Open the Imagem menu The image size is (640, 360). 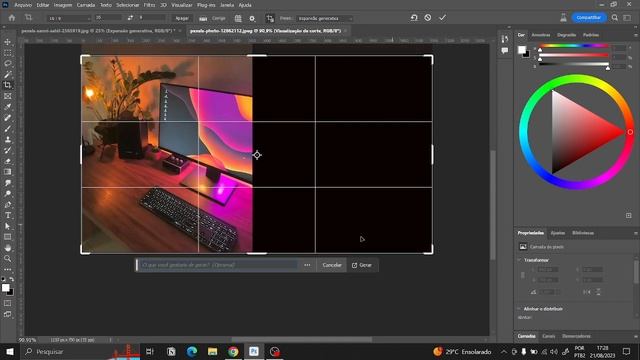point(63,5)
